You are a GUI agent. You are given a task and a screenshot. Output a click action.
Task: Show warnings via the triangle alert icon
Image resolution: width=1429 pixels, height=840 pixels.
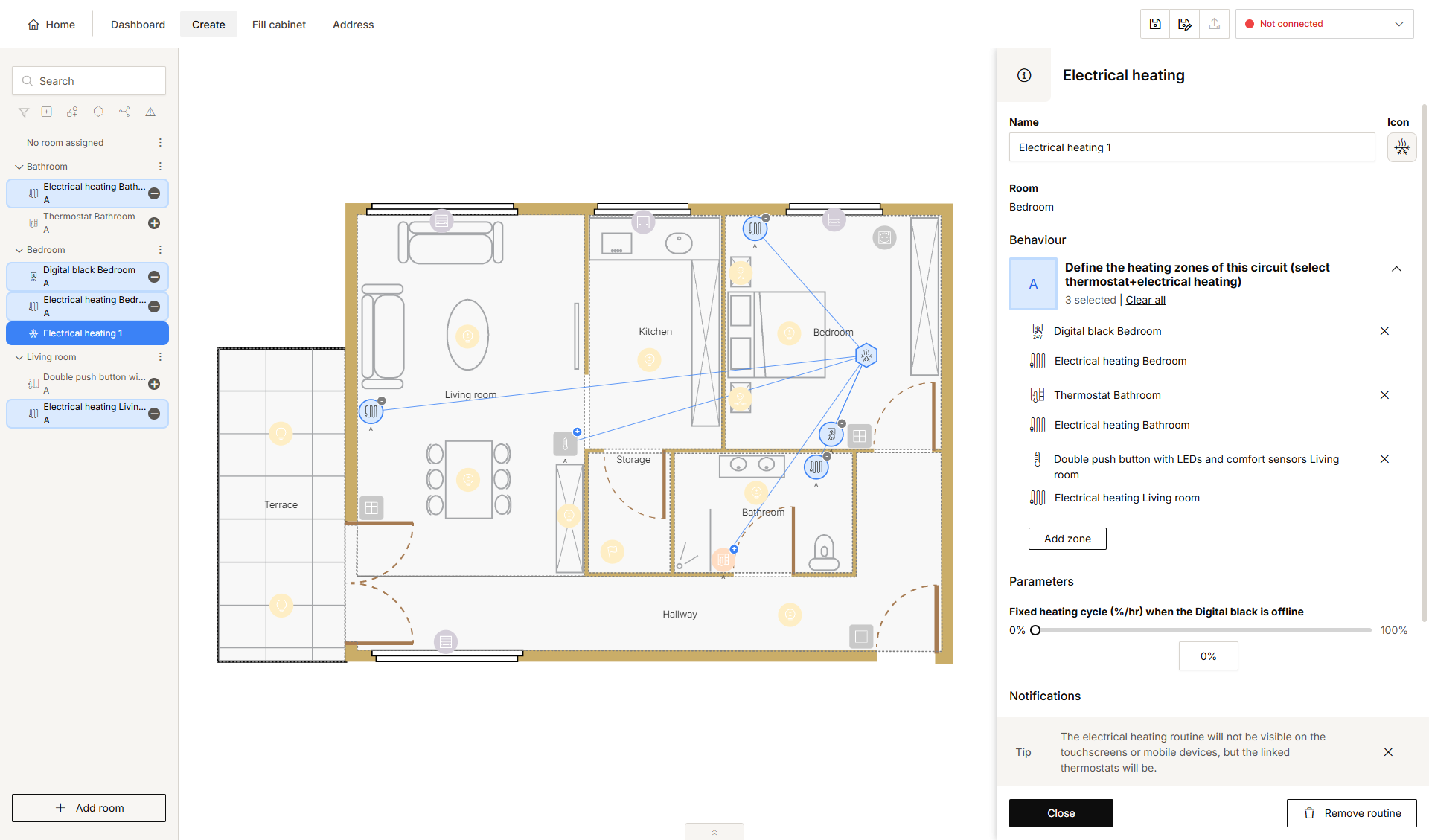(x=150, y=112)
